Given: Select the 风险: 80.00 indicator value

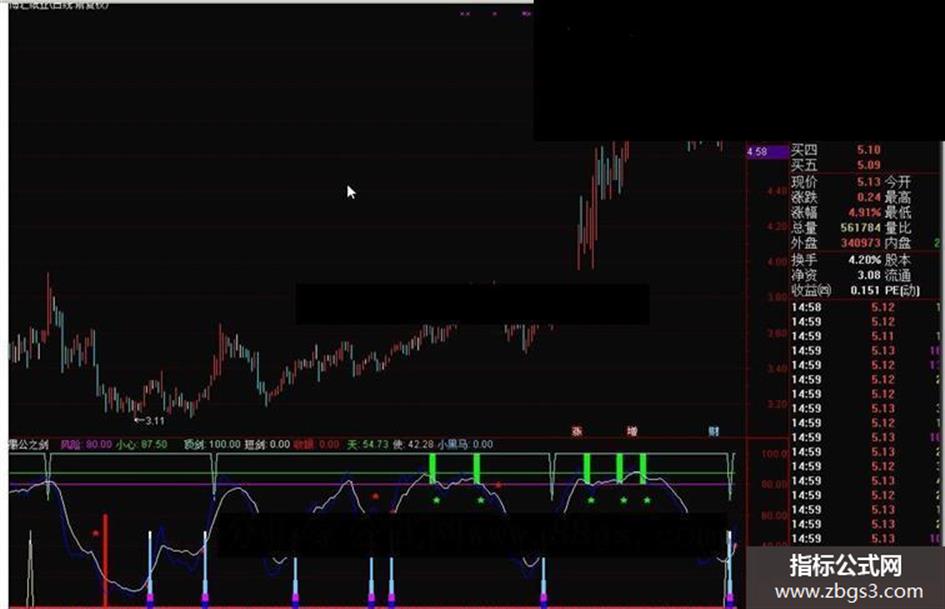Looking at the screenshot, I should point(86,444).
